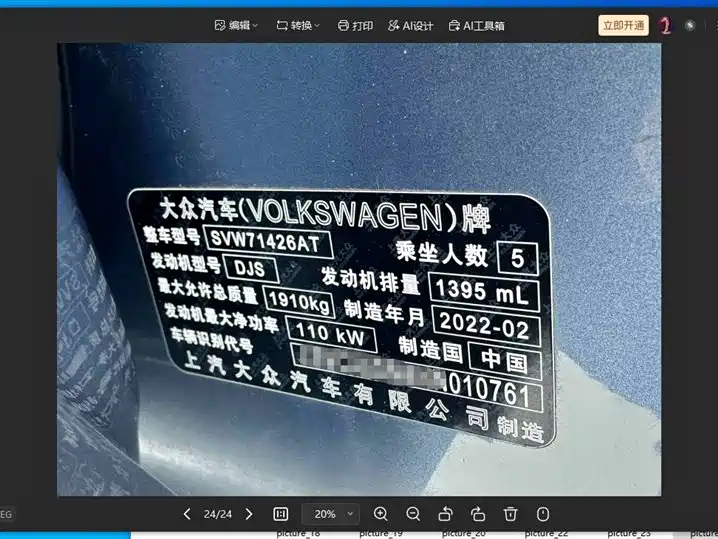Screen dimensions: 718x539
Task: Open AI工具箱 toolbox
Action: [x=476, y=26]
